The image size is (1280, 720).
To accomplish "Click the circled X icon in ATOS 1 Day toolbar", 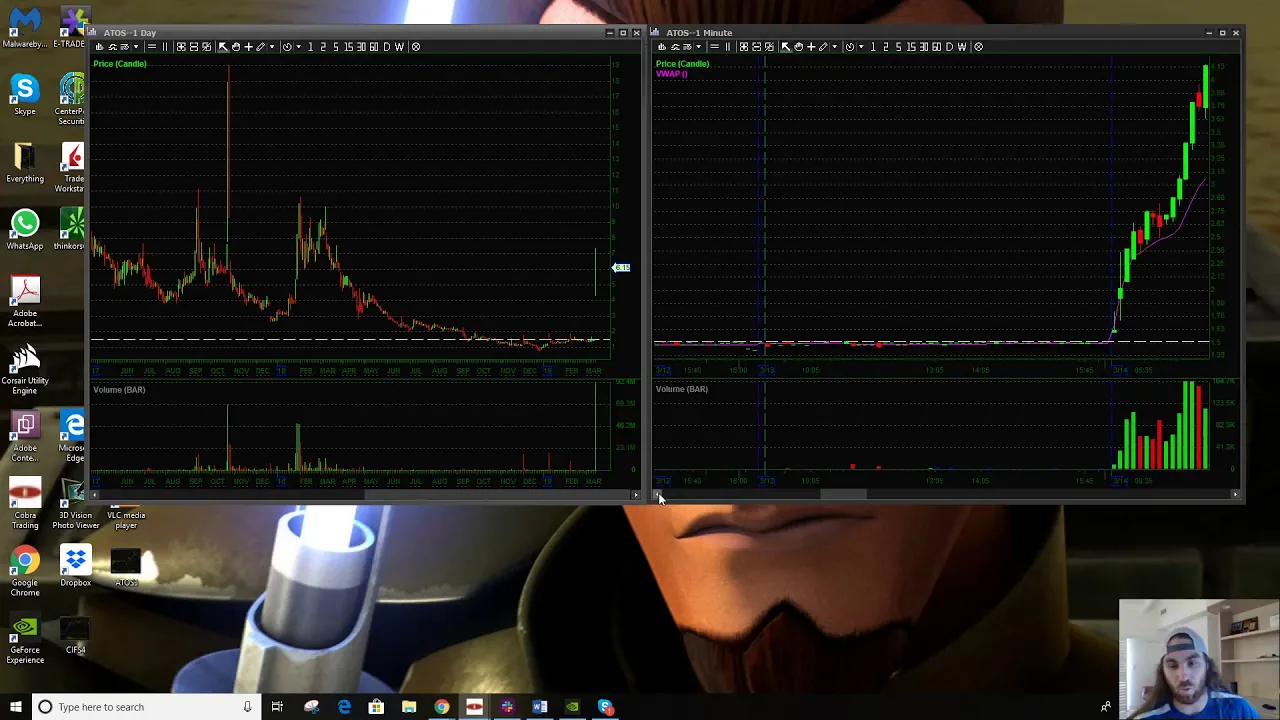I will point(416,46).
